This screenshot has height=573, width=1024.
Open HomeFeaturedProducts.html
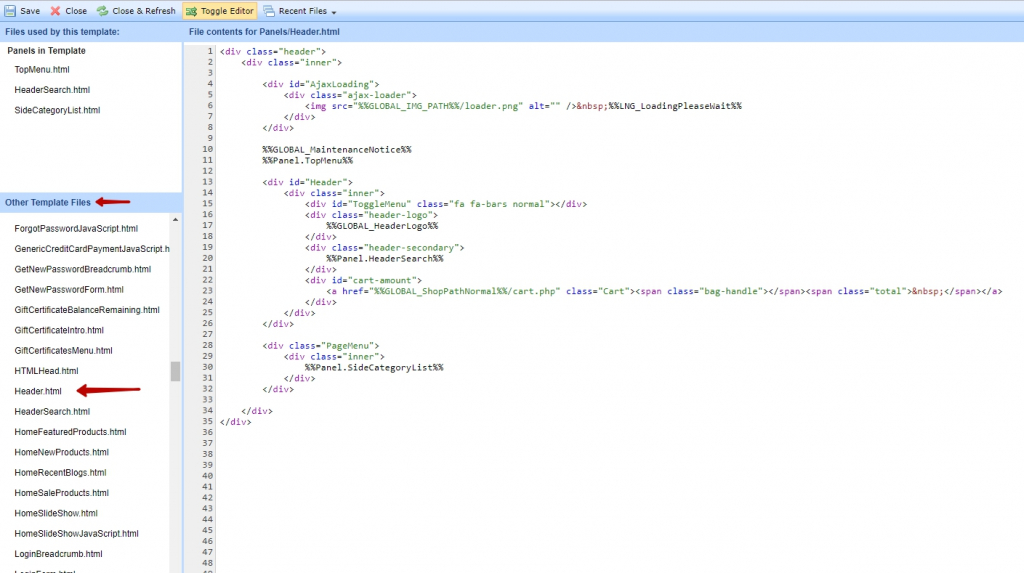(71, 432)
